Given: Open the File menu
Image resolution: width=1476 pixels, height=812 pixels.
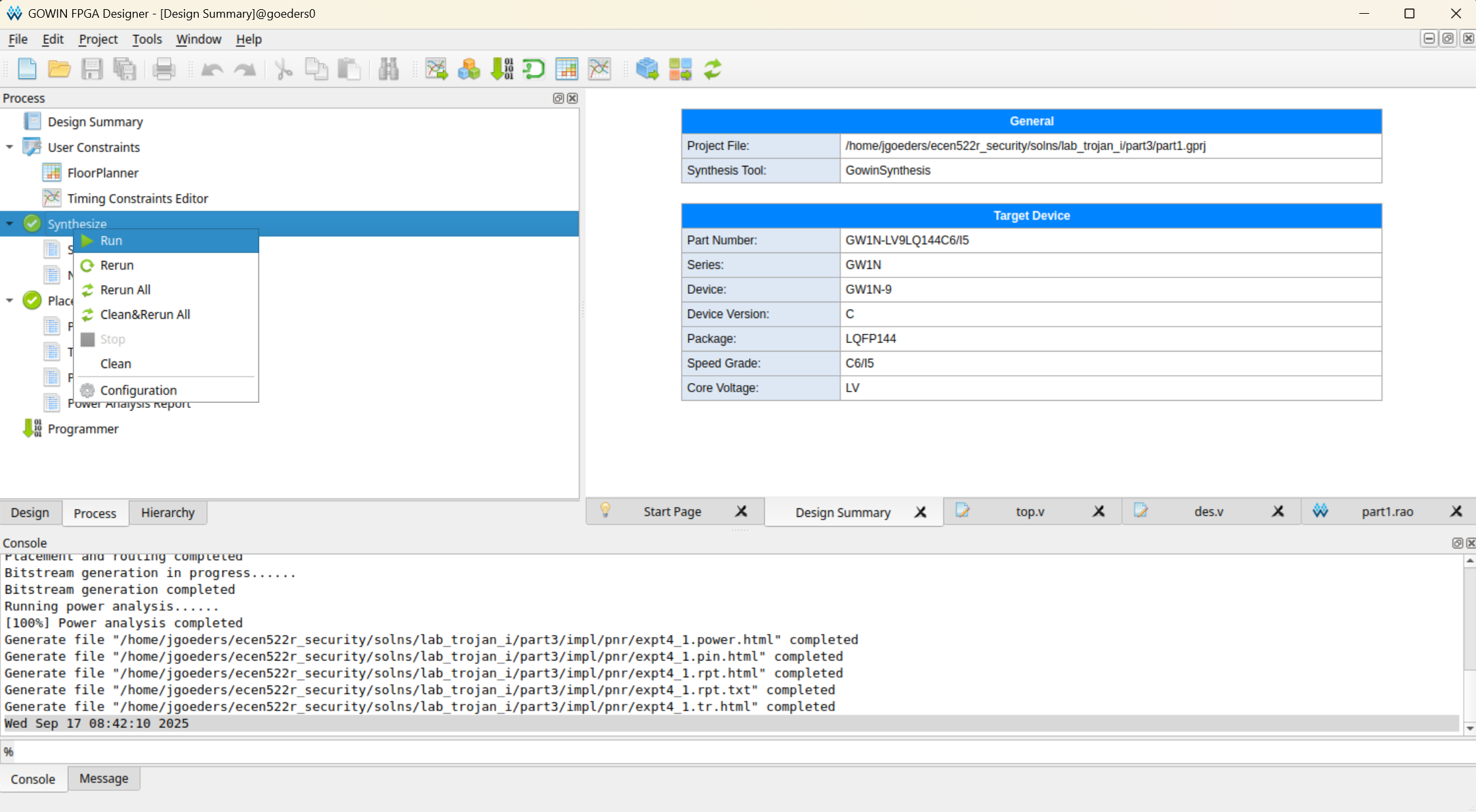Looking at the screenshot, I should tap(18, 39).
